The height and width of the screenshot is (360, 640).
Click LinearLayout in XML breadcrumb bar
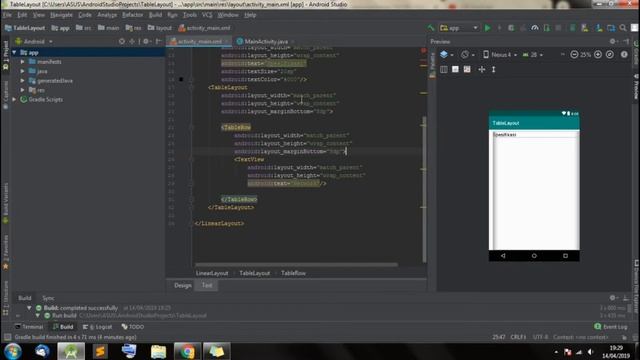click(212, 273)
